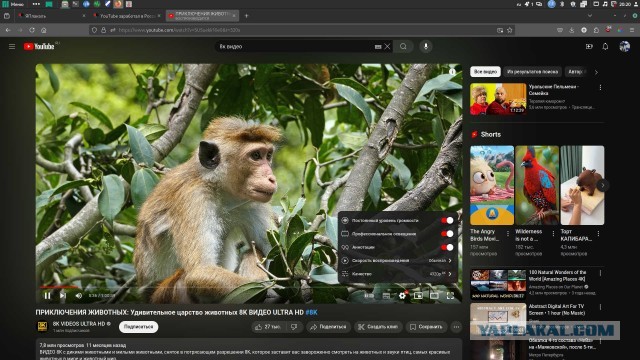Open on-screen keyboard in search box
Viewport: 640px width, 360px height.
pyautogui.click(x=378, y=47)
